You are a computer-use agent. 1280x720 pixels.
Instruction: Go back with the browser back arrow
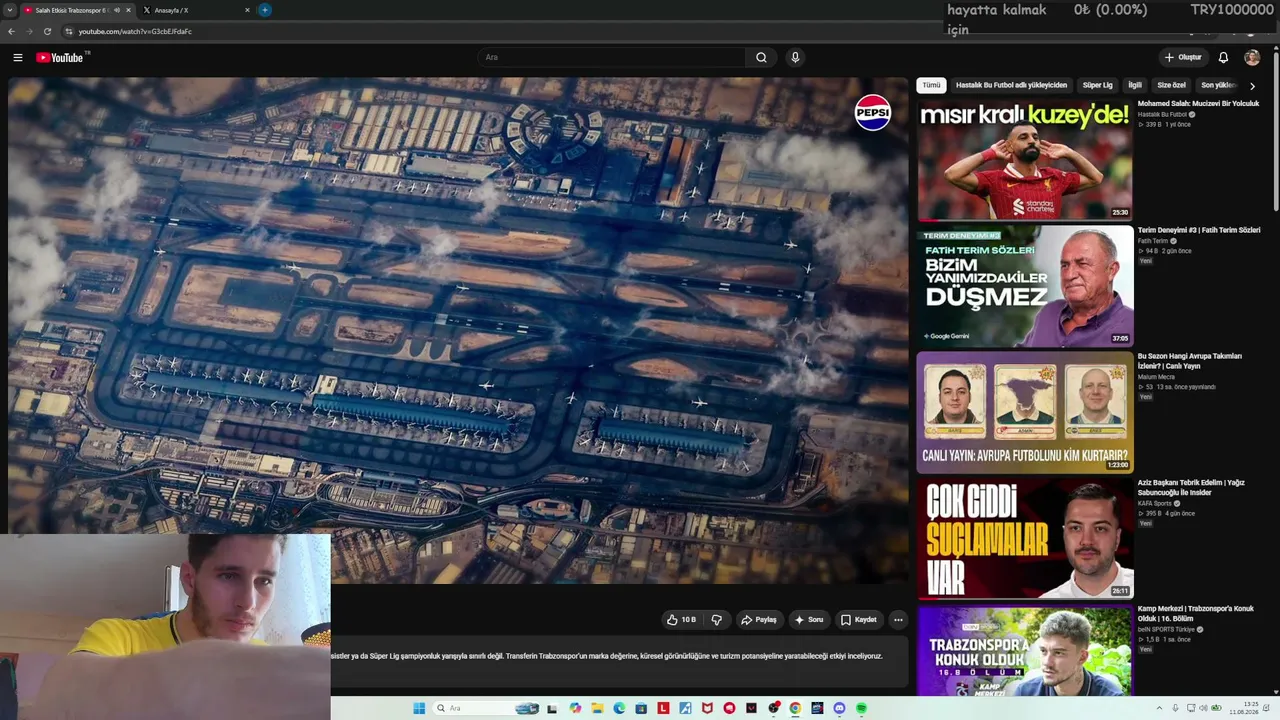tap(11, 31)
